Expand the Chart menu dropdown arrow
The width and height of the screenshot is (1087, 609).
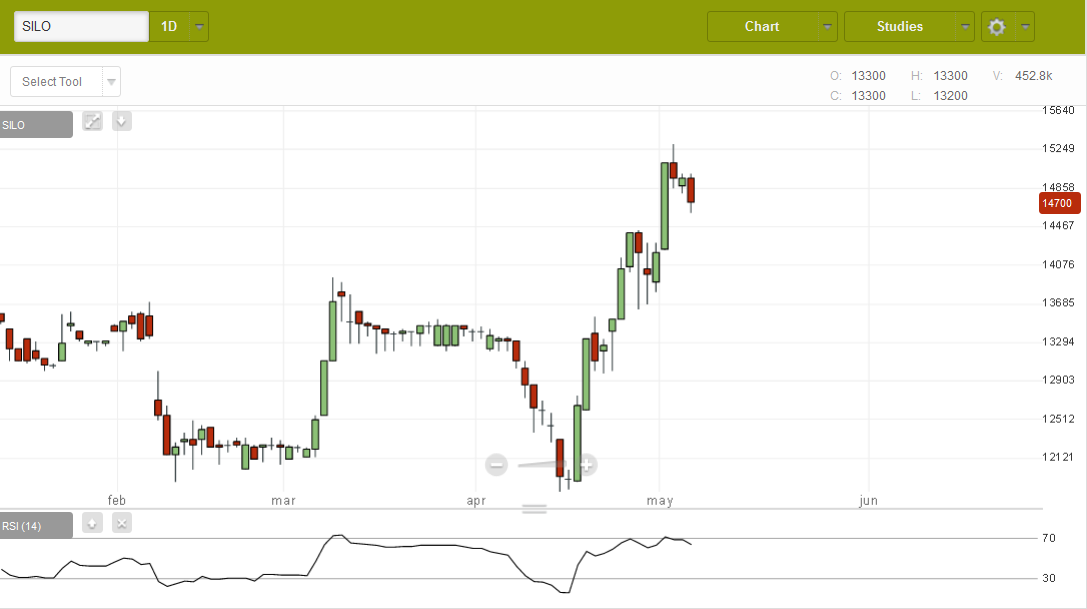tap(827, 27)
